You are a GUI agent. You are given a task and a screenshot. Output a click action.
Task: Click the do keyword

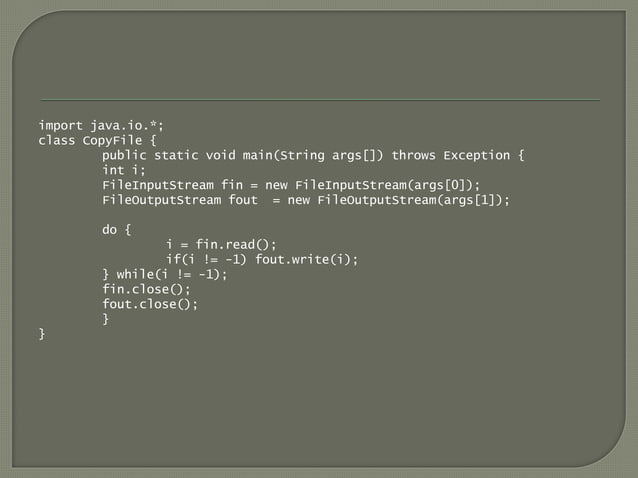click(109, 230)
